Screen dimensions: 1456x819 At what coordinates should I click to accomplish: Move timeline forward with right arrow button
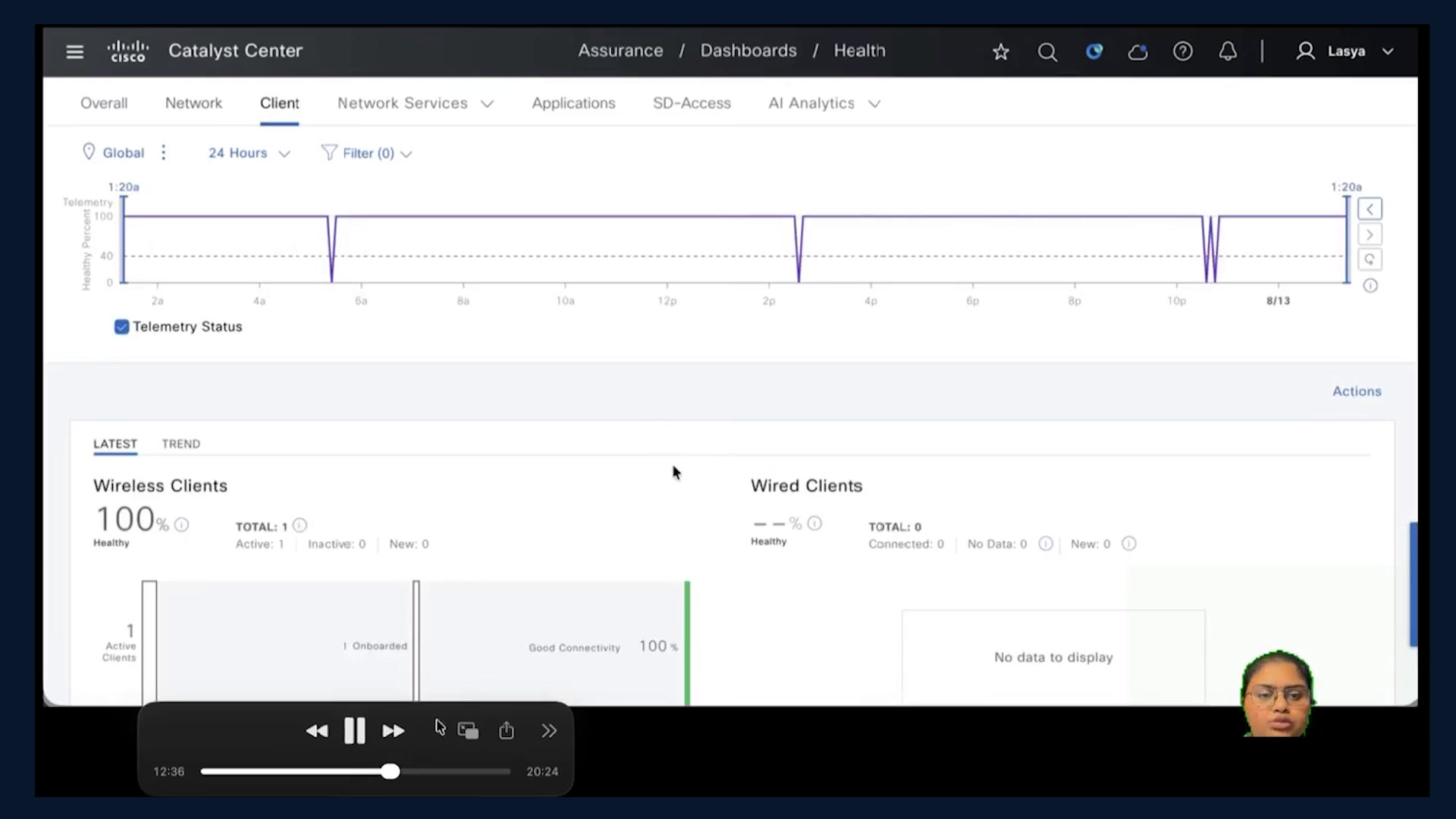tap(1370, 234)
